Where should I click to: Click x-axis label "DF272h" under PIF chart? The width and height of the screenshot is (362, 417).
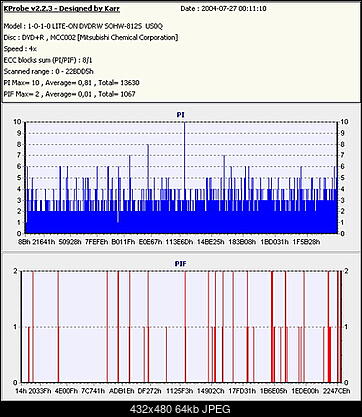(149, 391)
